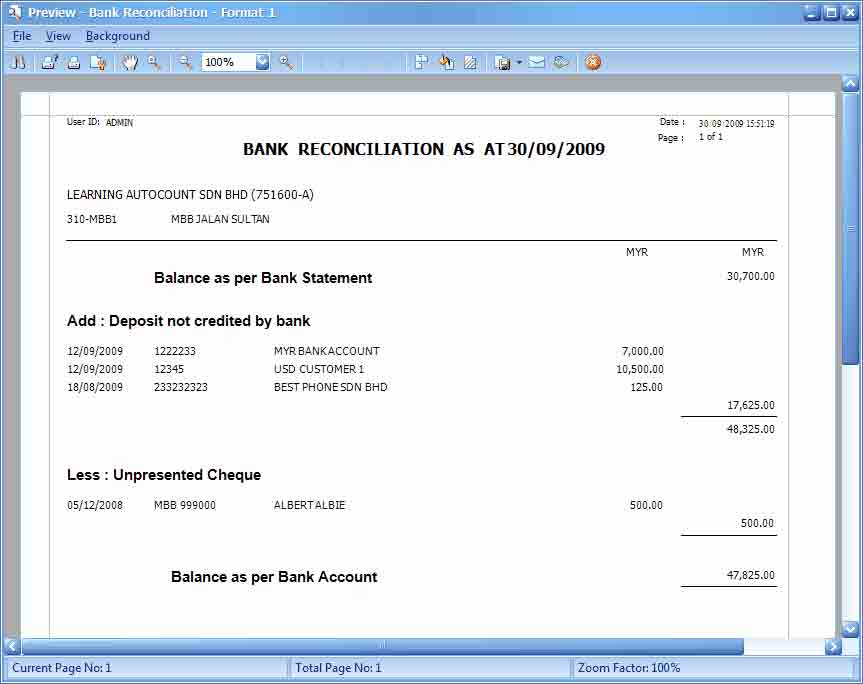Click the MYR BANK ACCOUNT entry
The width and height of the screenshot is (863, 684).
point(327,351)
